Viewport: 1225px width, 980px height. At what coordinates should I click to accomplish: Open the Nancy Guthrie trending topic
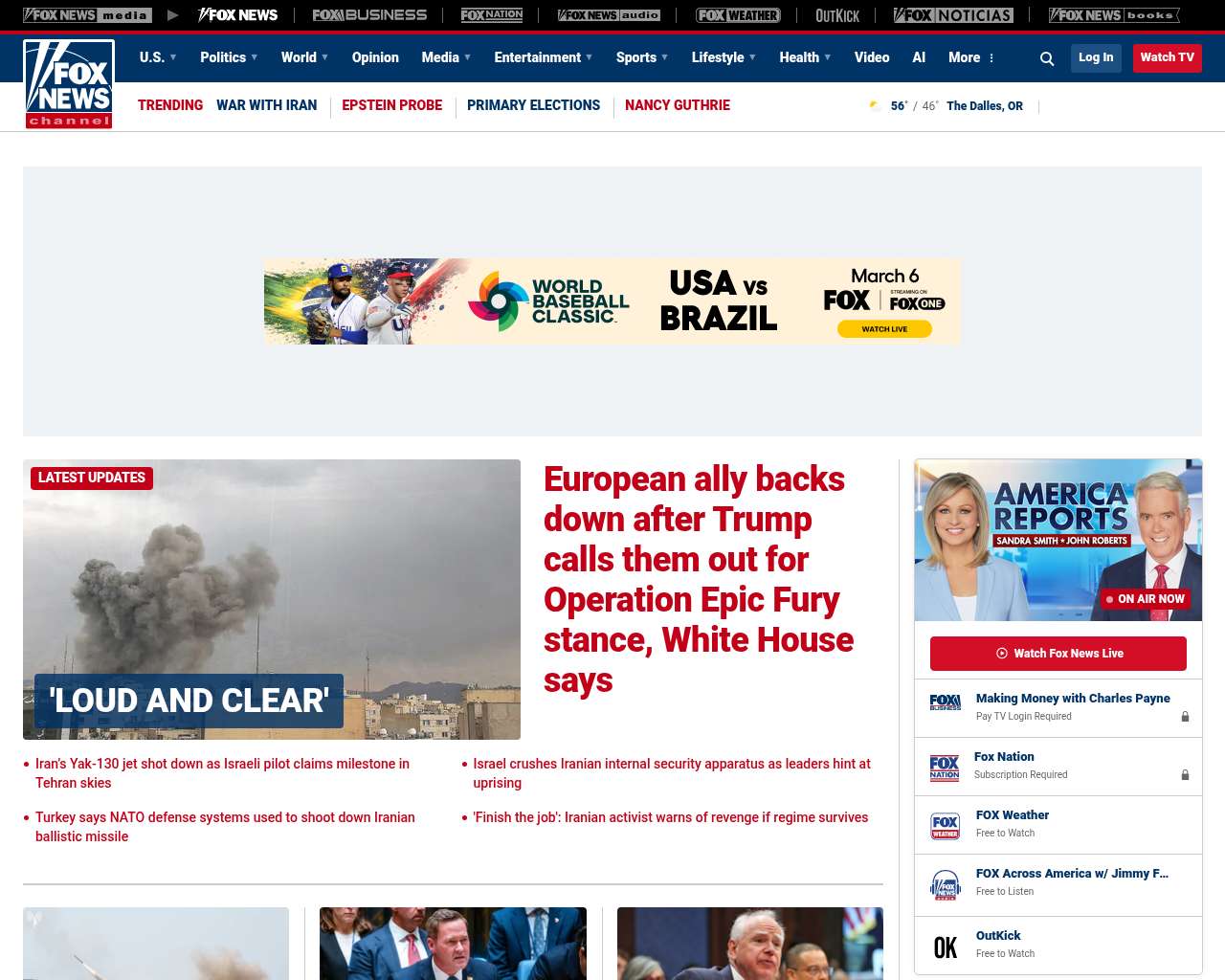point(678,105)
